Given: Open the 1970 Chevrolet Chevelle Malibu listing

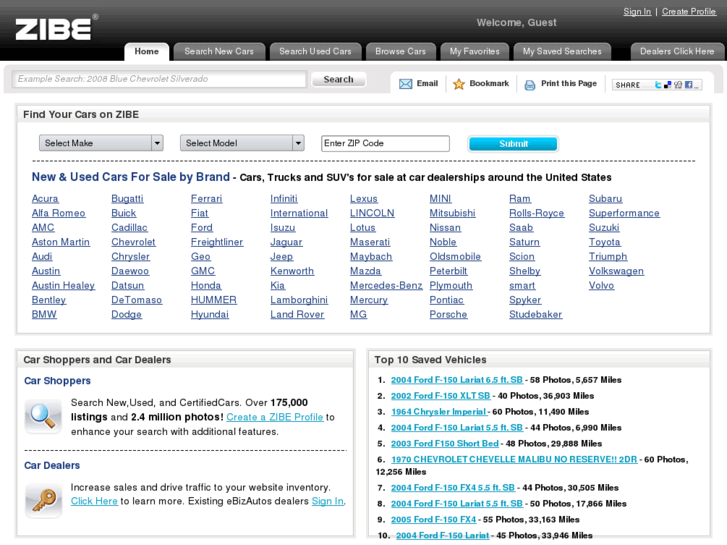Looking at the screenshot, I should pos(514,459).
